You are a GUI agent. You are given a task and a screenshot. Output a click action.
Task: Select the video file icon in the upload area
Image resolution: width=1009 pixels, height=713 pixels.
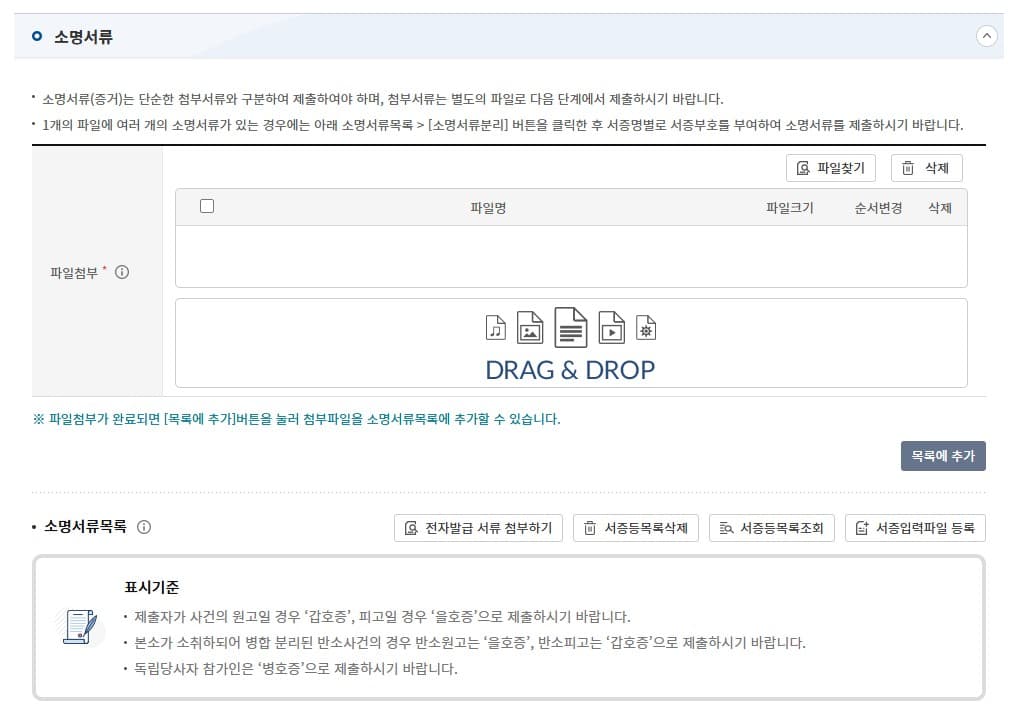pos(612,327)
